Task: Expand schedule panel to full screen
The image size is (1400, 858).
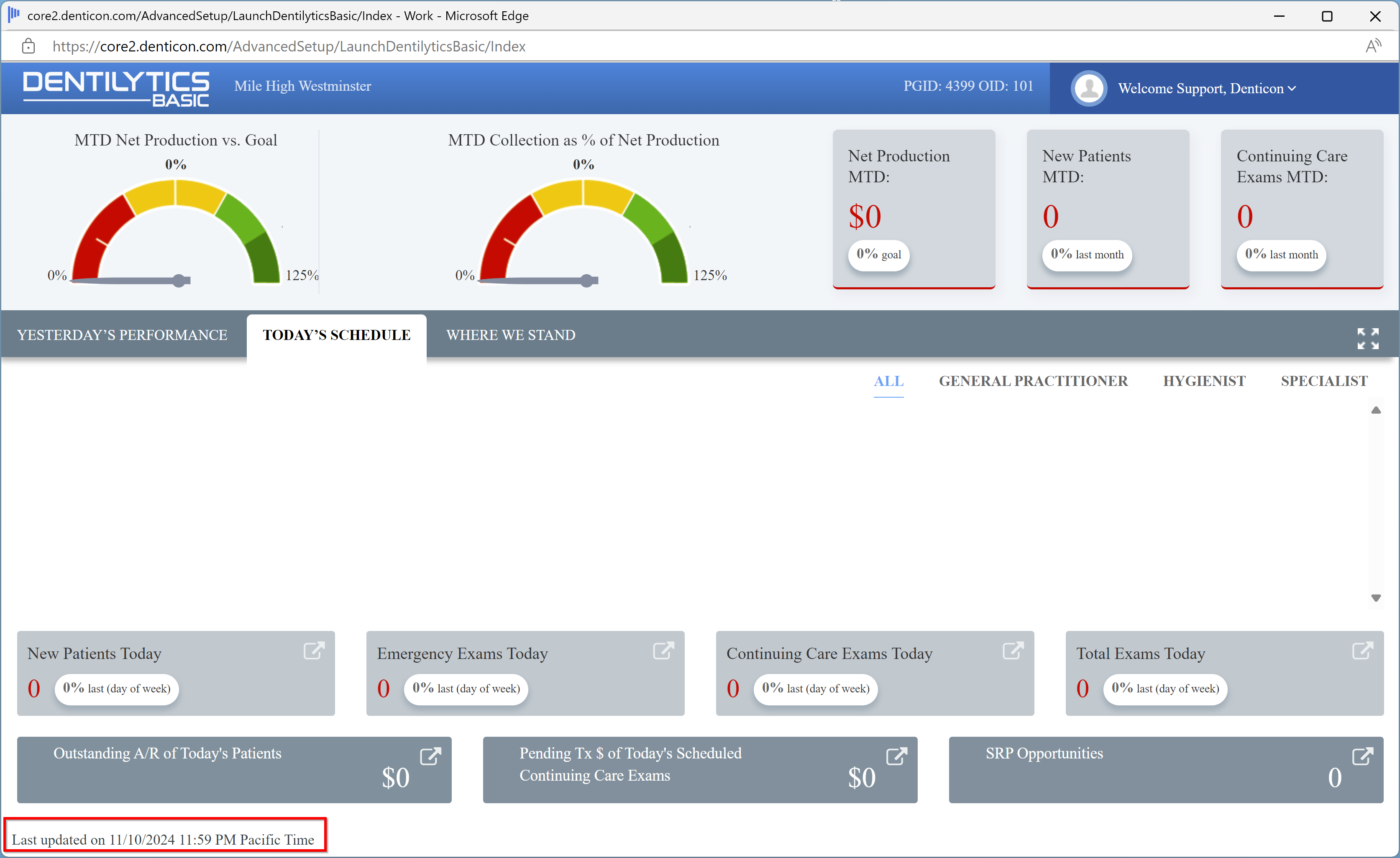Action: pyautogui.click(x=1368, y=338)
